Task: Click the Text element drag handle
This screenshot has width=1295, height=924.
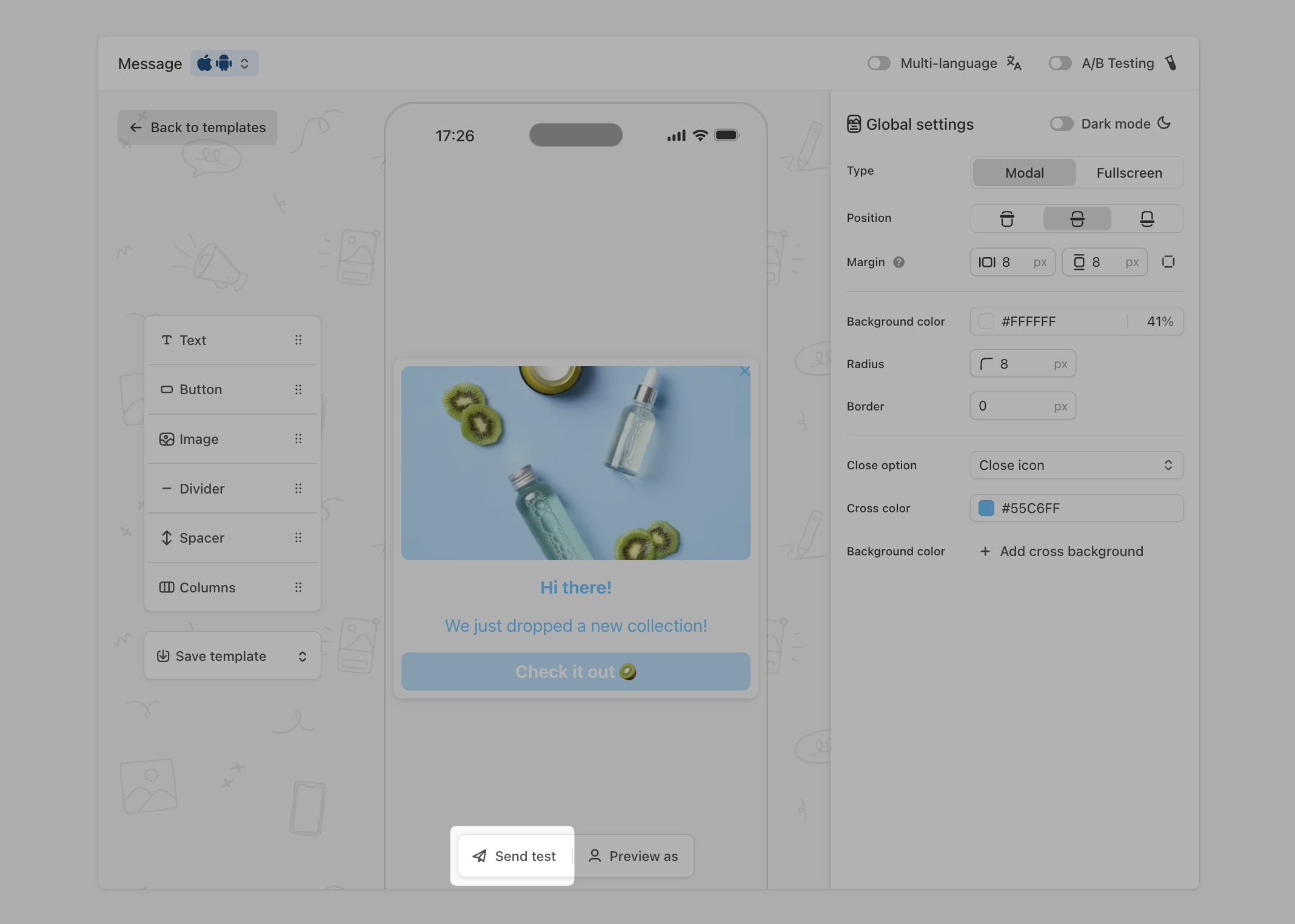Action: click(x=298, y=340)
